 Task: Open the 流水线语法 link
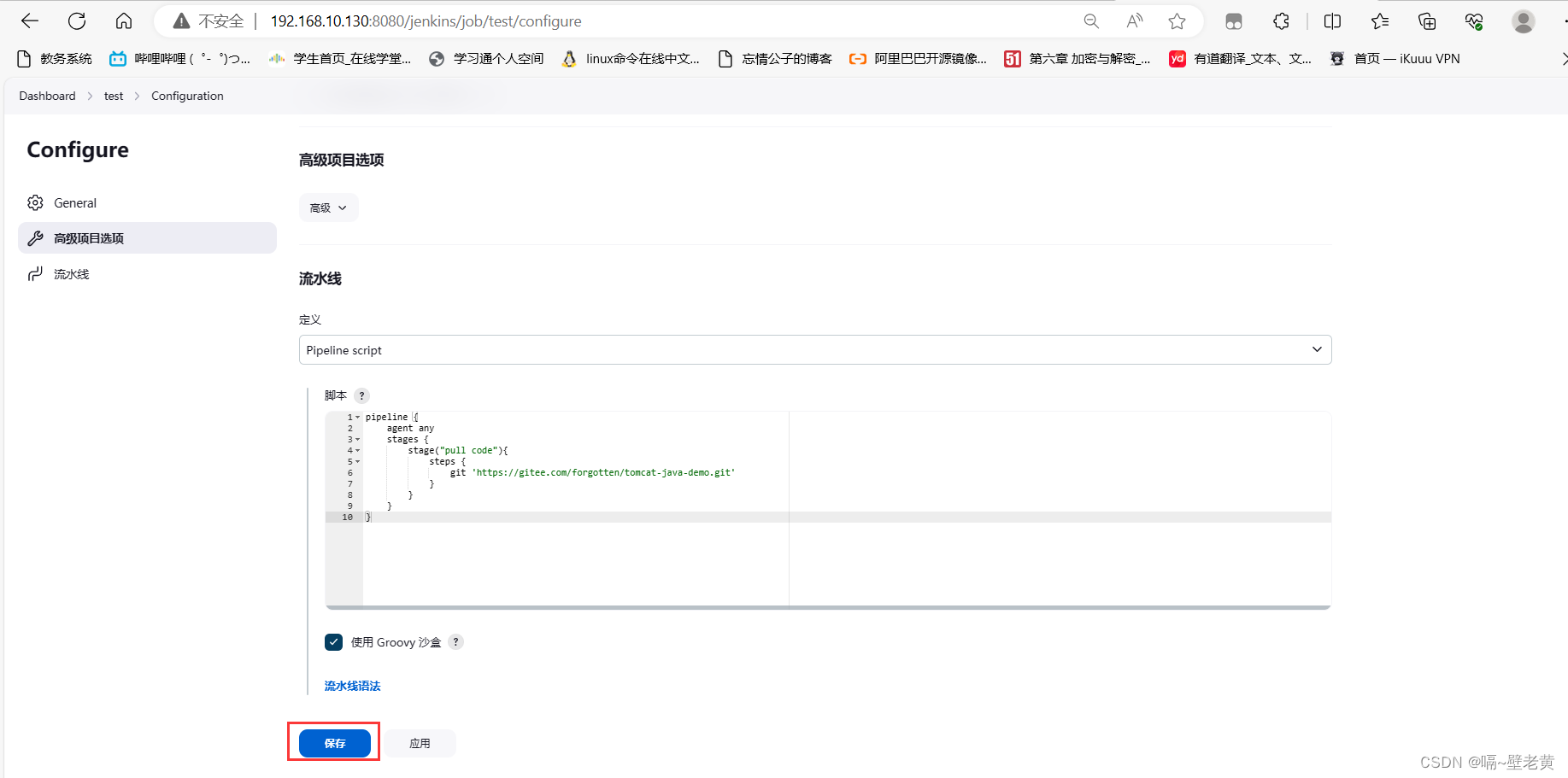tap(352, 686)
